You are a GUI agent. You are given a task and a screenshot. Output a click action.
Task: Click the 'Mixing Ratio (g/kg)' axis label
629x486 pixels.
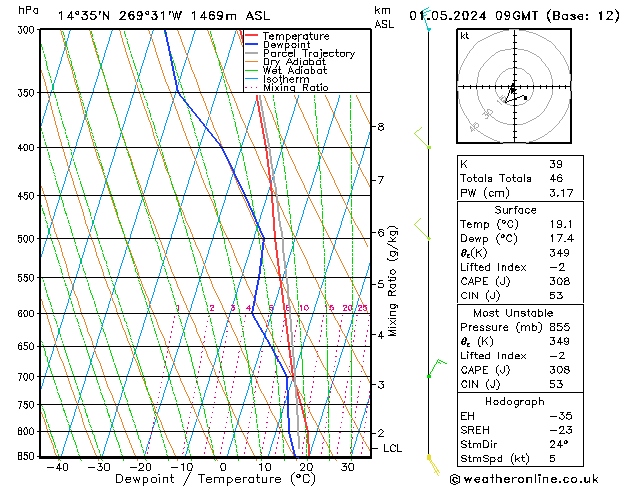point(393,281)
